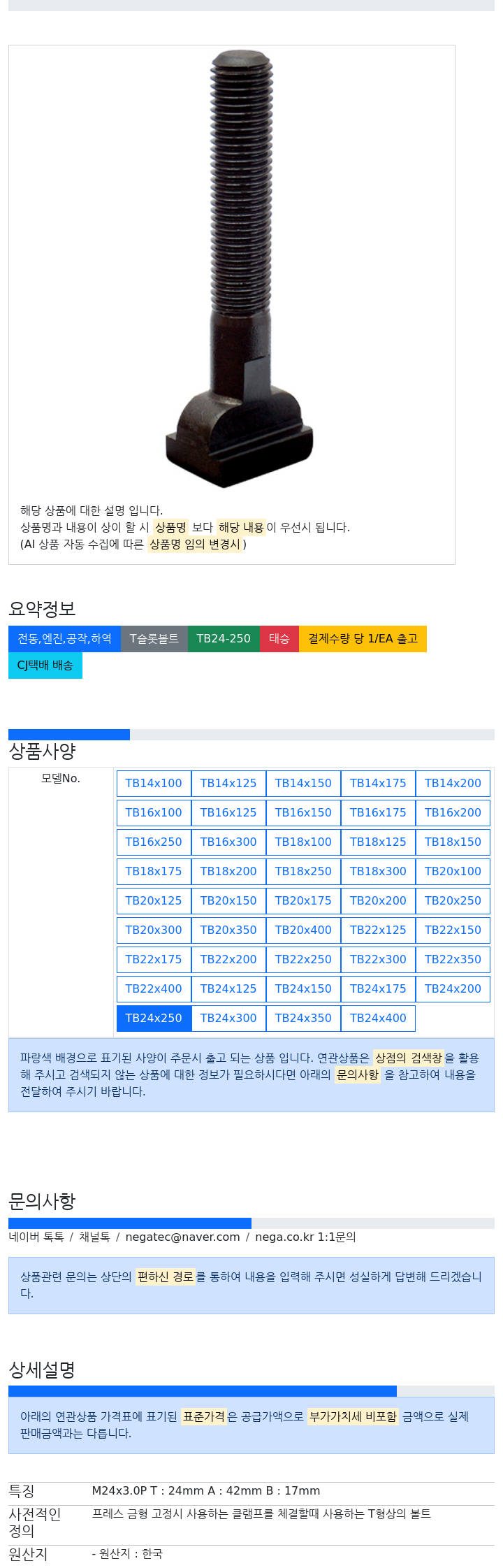Click the red 태승 brand tag
Viewport: 503px width, 1568px height.
tap(279, 639)
